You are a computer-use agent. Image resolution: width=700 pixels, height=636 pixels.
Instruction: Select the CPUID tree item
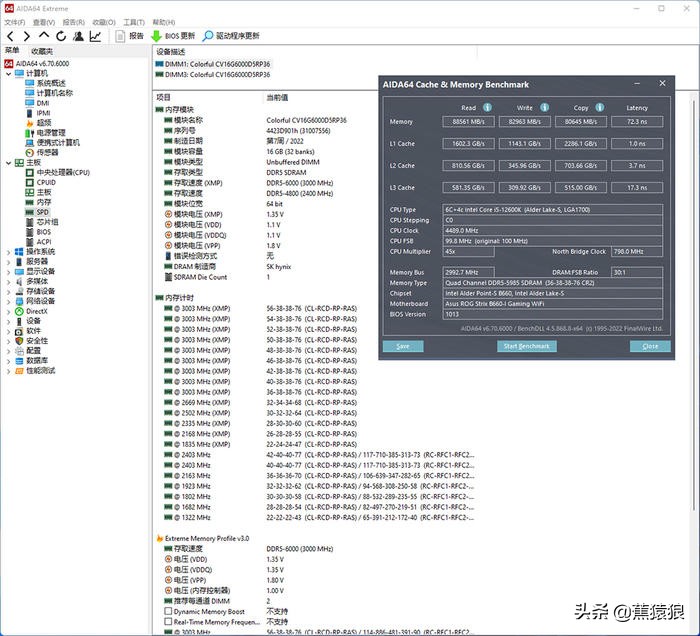pos(46,182)
